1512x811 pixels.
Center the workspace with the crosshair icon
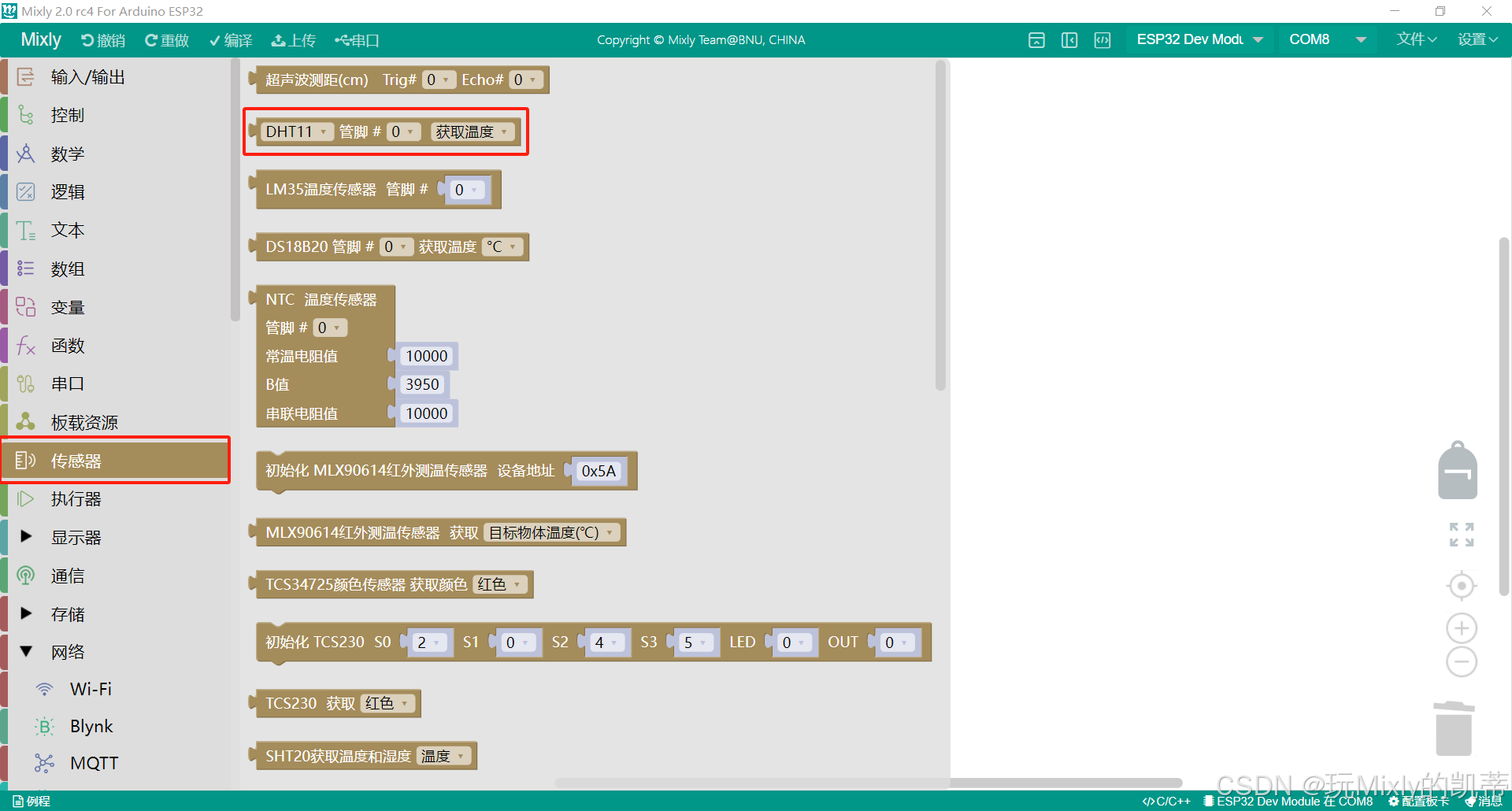[x=1461, y=585]
